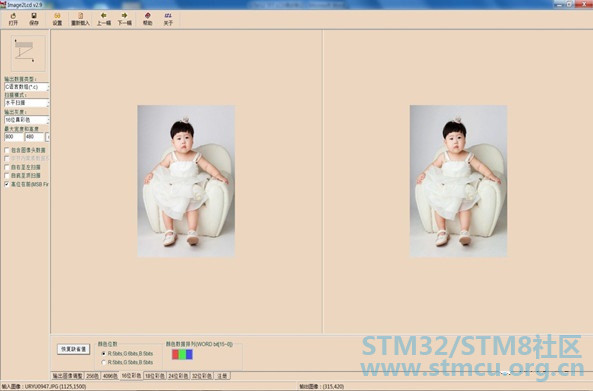This screenshot has height=391, width=593.
Task: Enable the 包含图像头数据 checkbox
Action: (7, 150)
